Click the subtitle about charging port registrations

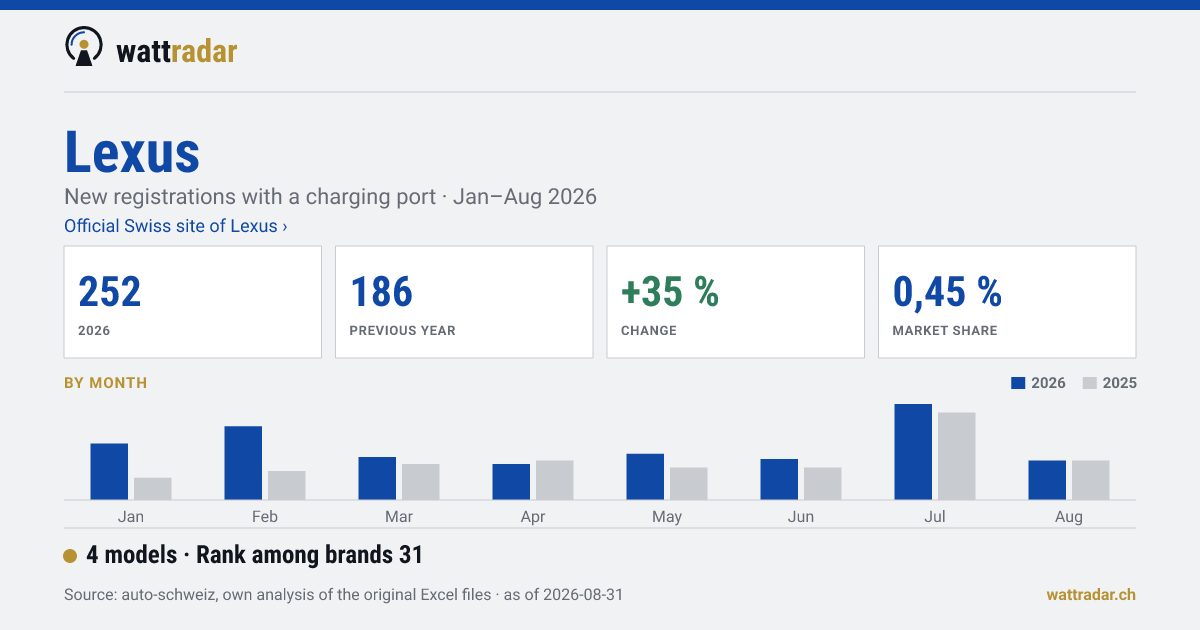coord(330,196)
